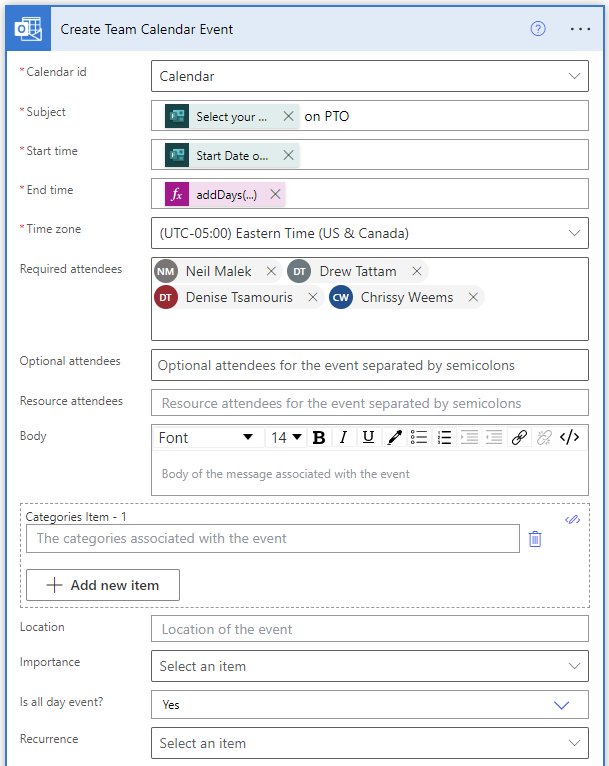Expand the Calendar id dropdown
Viewport: 609px width, 766px height.
(x=574, y=76)
